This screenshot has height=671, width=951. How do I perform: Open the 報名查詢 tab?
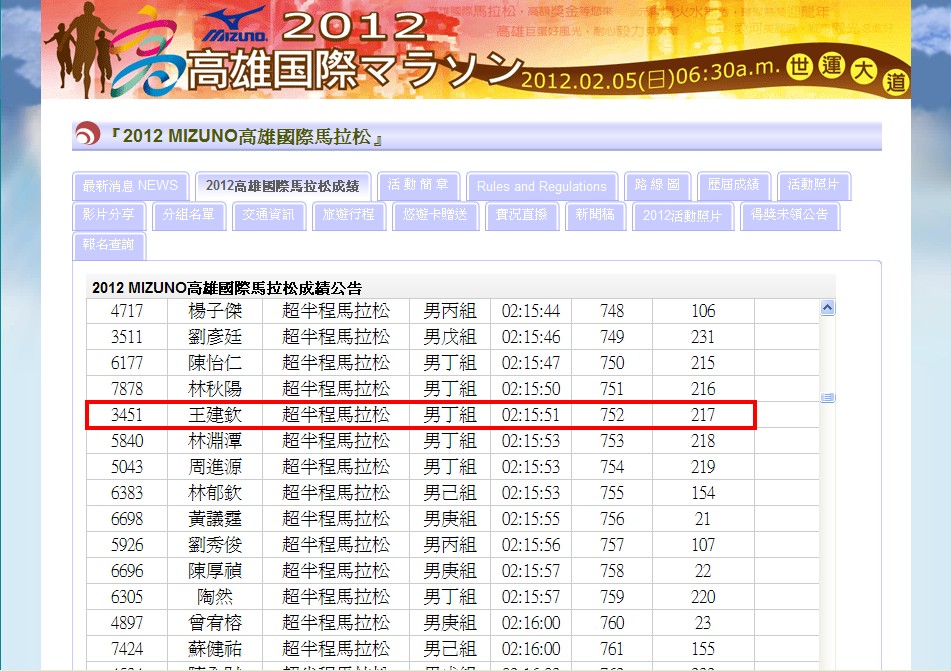[x=109, y=244]
